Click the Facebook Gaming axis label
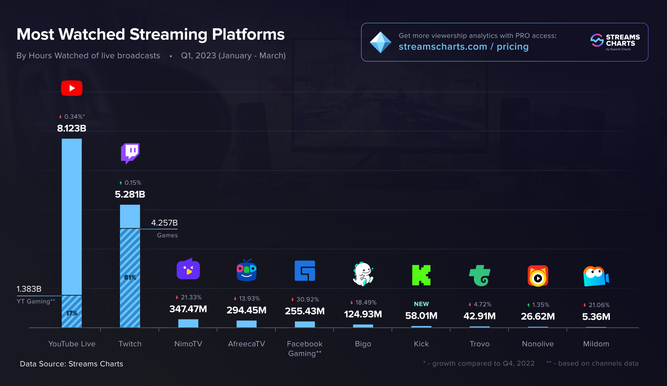The image size is (667, 386). point(305,349)
